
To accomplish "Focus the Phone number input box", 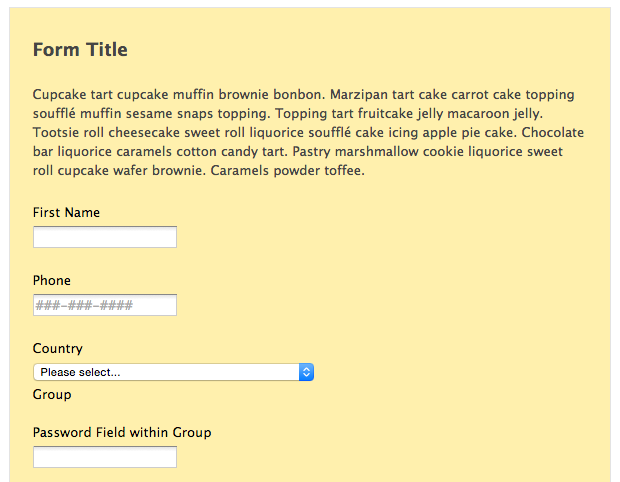I will click(105, 305).
